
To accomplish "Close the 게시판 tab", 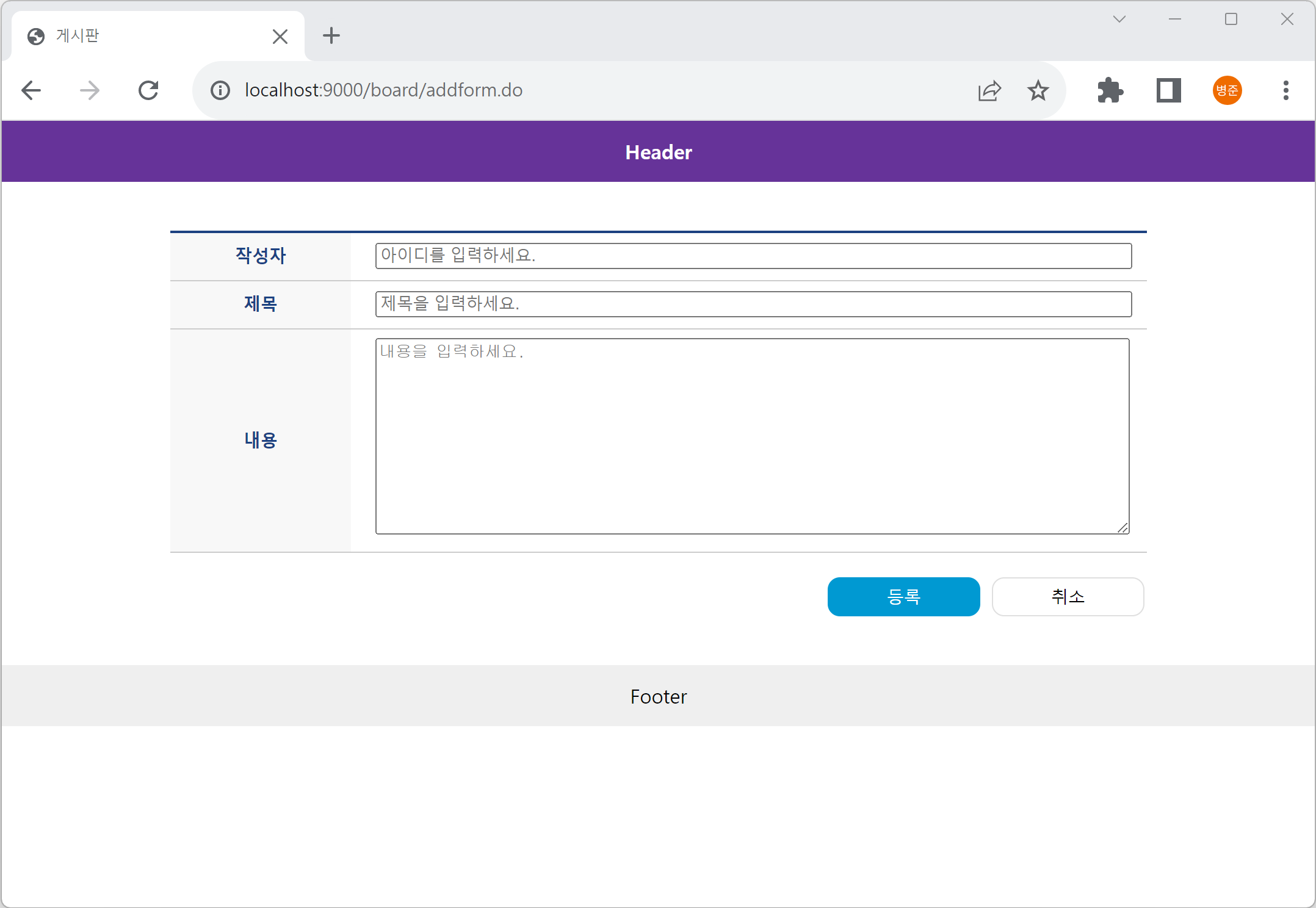I will click(280, 37).
